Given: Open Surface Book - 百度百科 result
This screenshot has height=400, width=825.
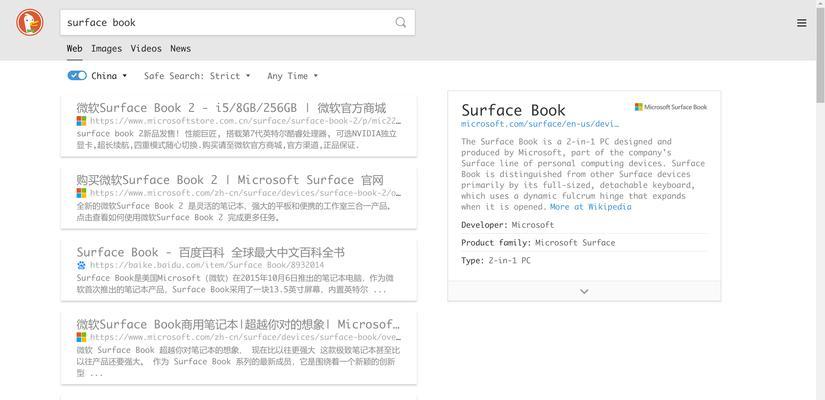Looking at the screenshot, I should tap(210, 252).
